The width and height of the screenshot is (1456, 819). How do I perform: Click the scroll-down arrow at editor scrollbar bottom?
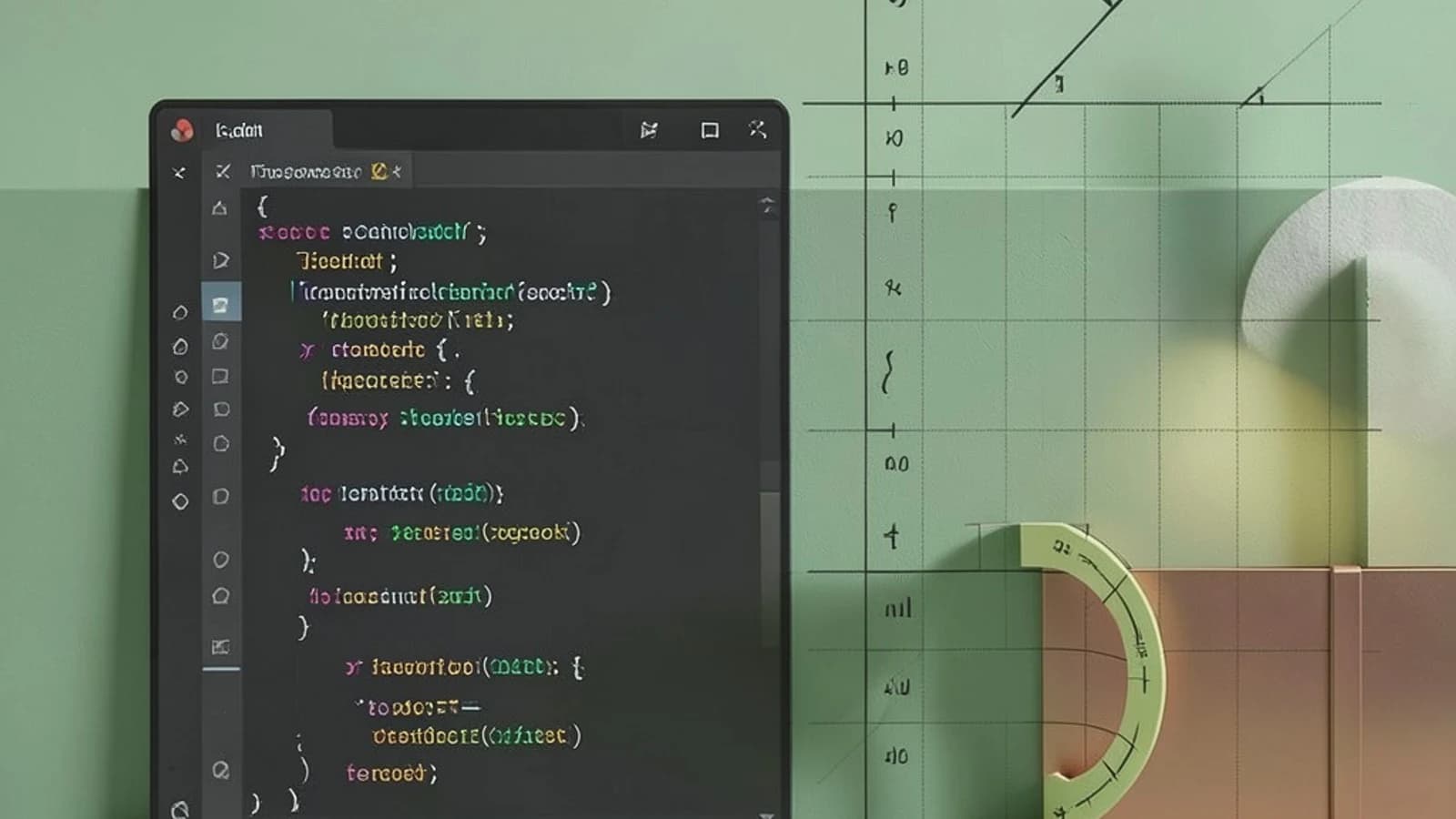[x=767, y=815]
